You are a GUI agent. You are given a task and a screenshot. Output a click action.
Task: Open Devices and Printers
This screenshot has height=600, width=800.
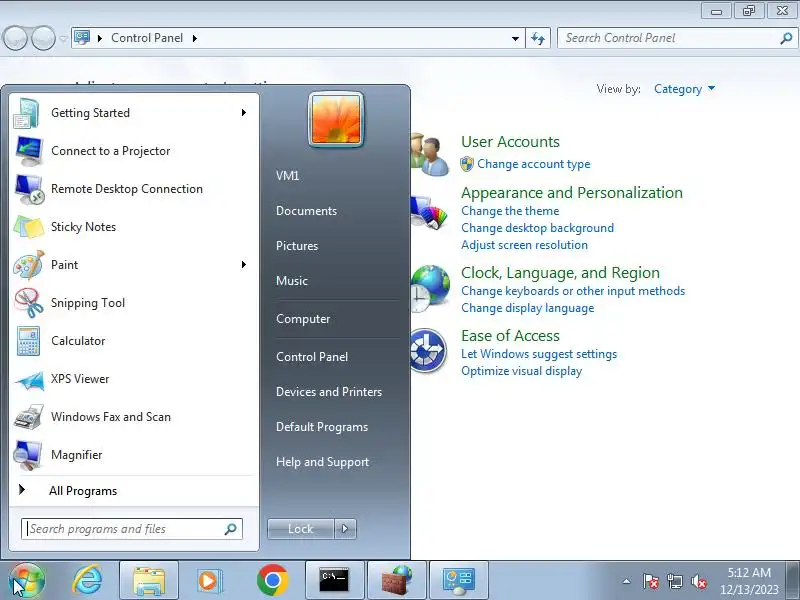tap(329, 392)
